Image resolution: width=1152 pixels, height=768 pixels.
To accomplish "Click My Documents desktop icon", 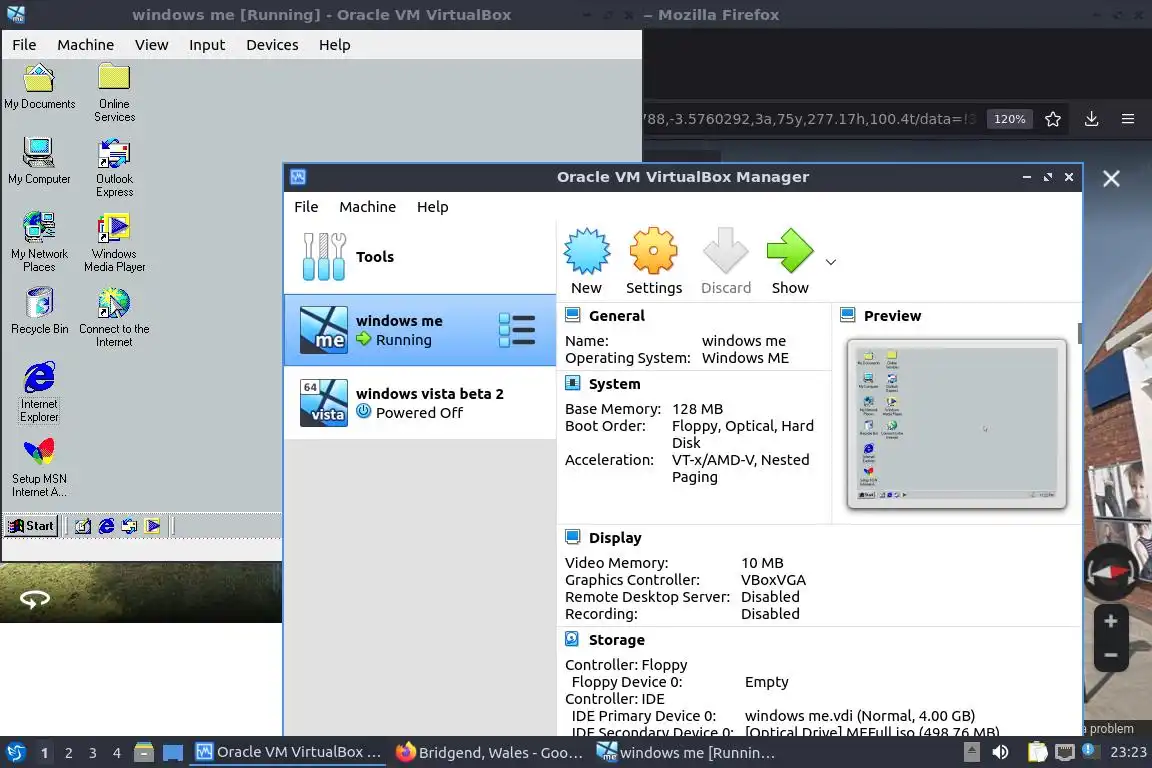I will [x=40, y=87].
